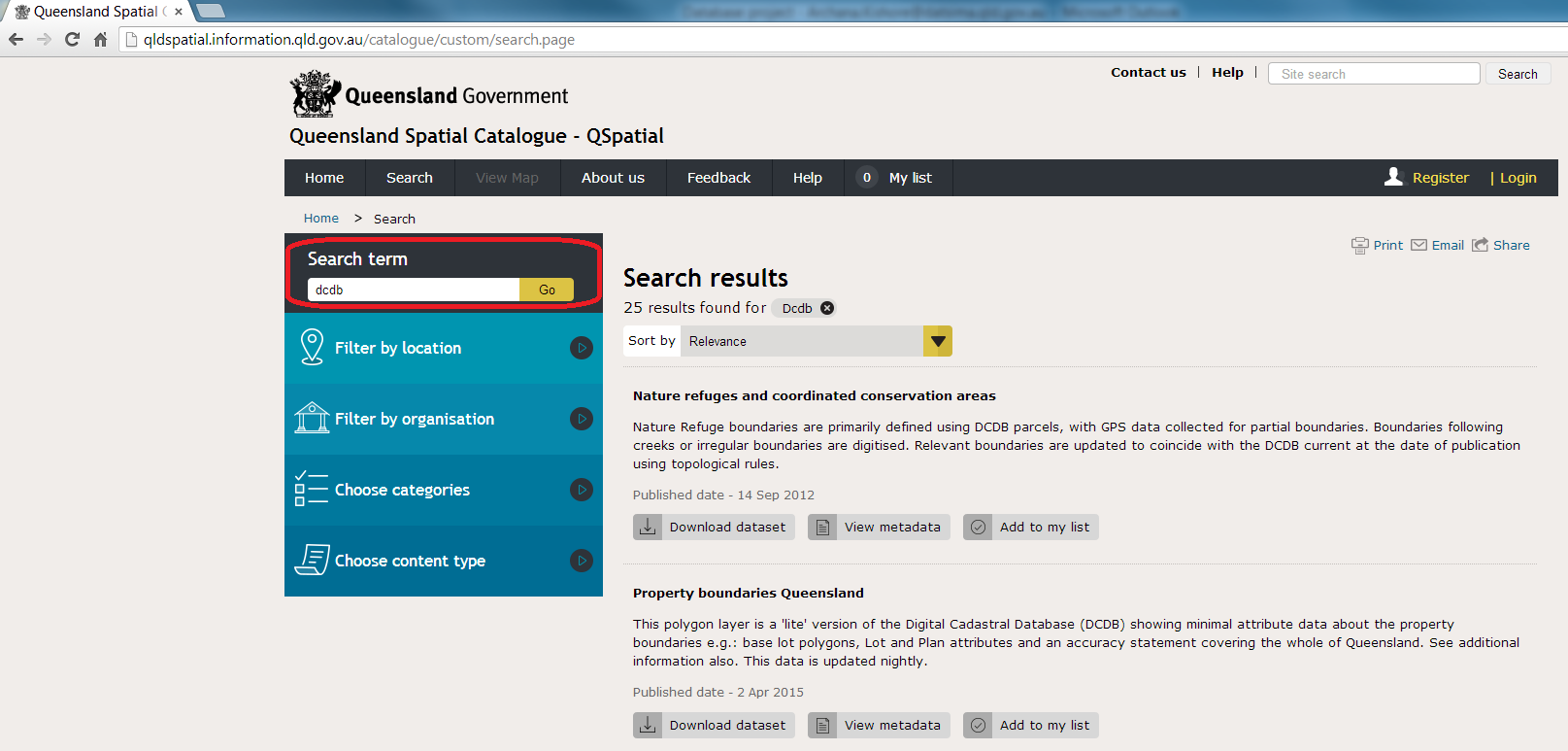Click the new tab button

[x=211, y=12]
